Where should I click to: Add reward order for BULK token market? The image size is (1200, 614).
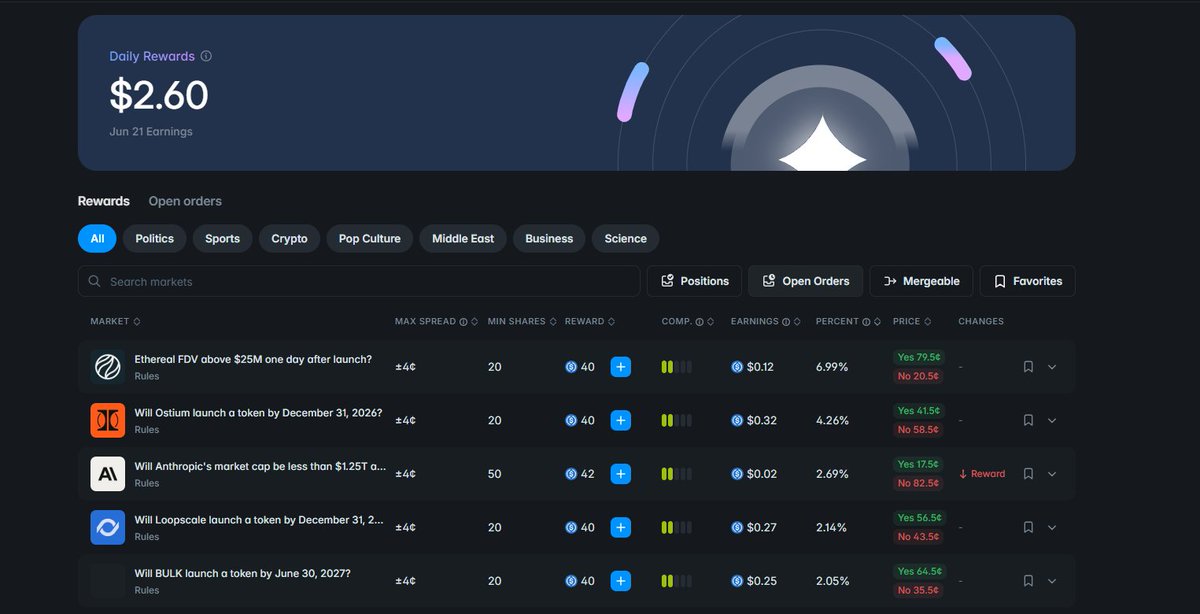point(621,581)
